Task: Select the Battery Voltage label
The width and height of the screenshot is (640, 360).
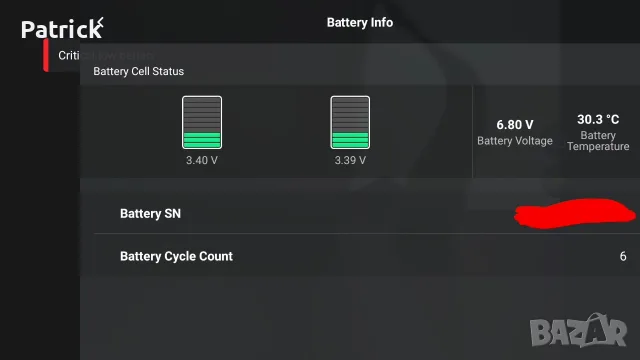Action: tap(515, 141)
